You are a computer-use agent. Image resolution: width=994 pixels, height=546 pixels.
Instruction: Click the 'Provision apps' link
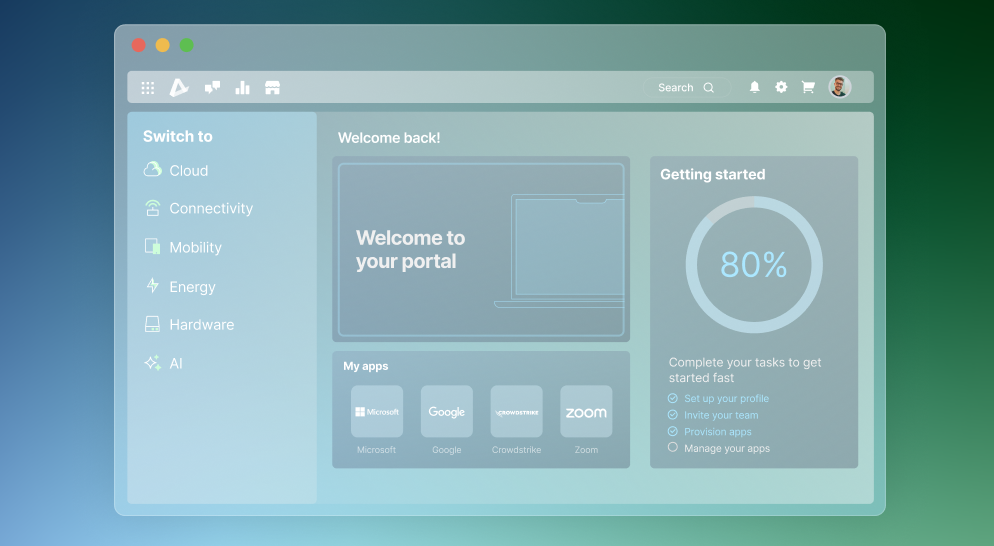pos(717,432)
